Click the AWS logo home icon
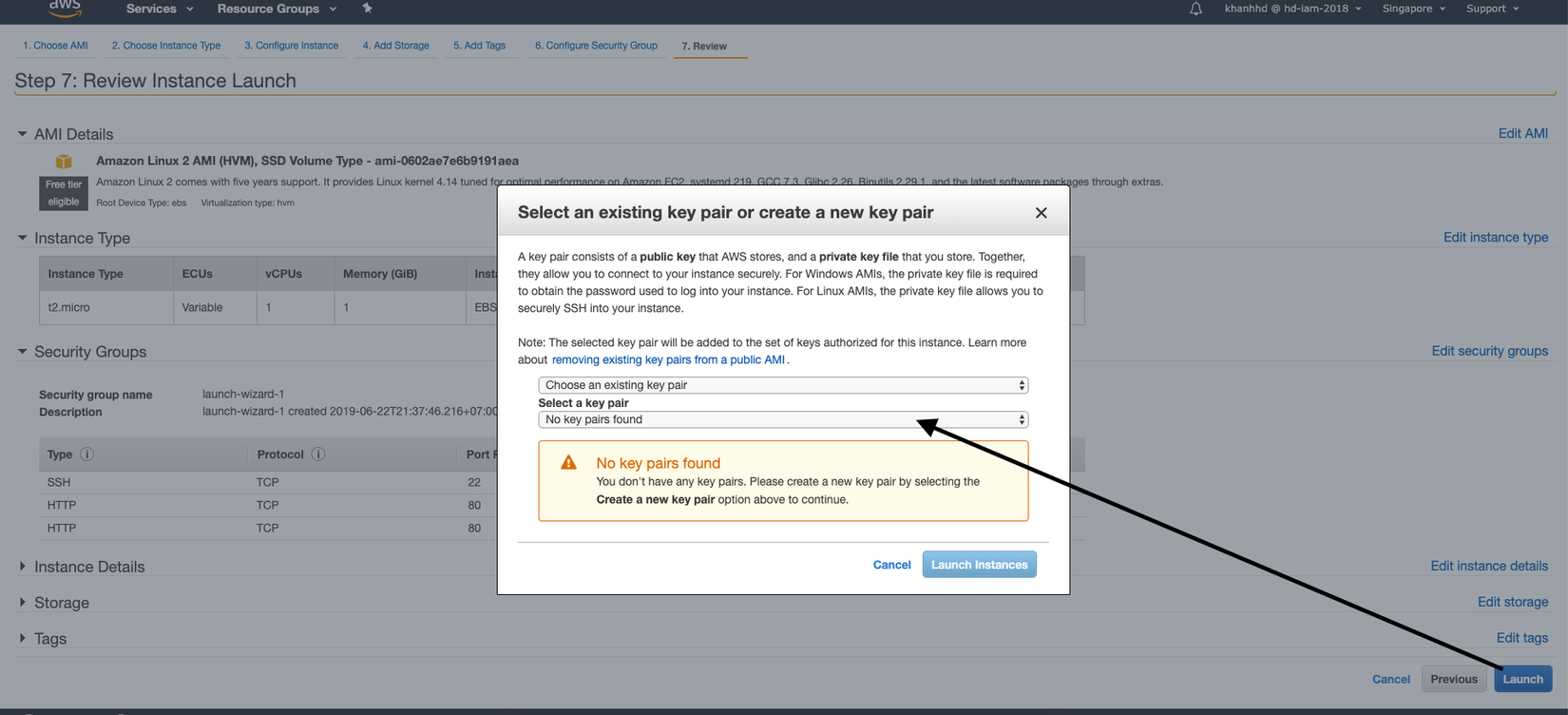This screenshot has height=715, width=1568. (x=65, y=9)
